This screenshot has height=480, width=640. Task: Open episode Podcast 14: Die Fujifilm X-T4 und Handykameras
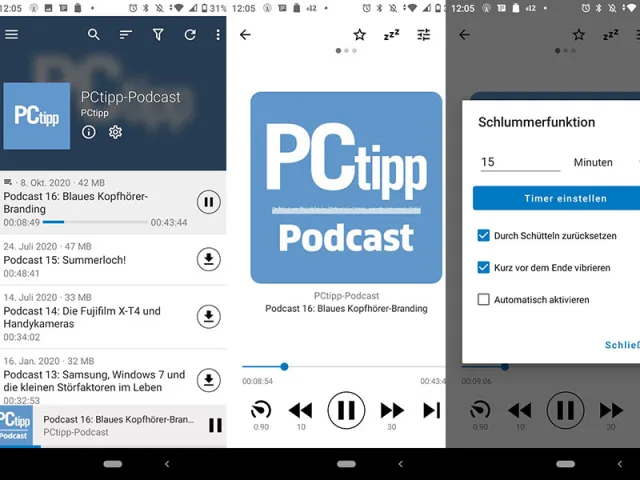pos(113,317)
